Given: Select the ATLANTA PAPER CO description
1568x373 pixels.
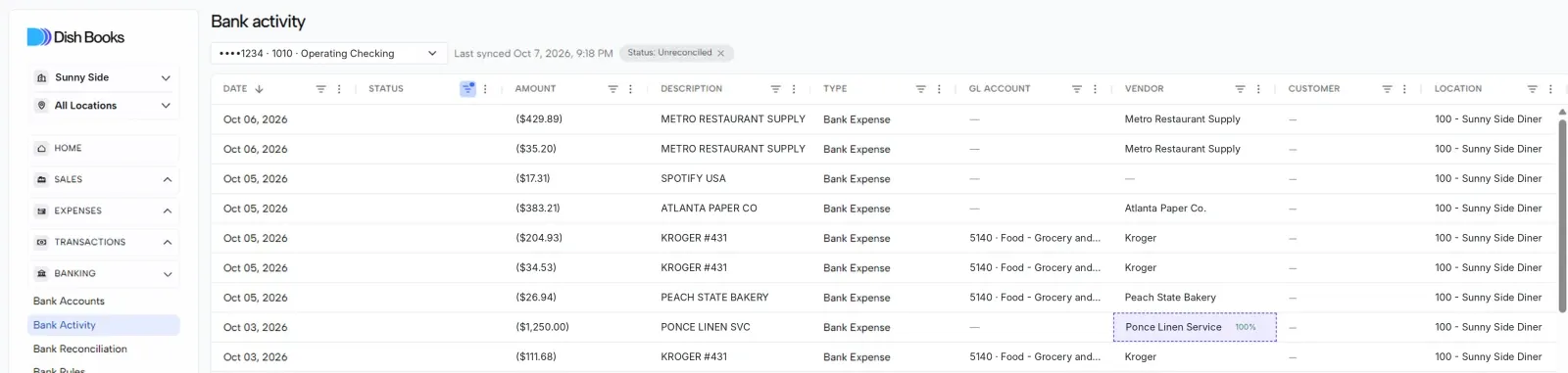Looking at the screenshot, I should (709, 209).
